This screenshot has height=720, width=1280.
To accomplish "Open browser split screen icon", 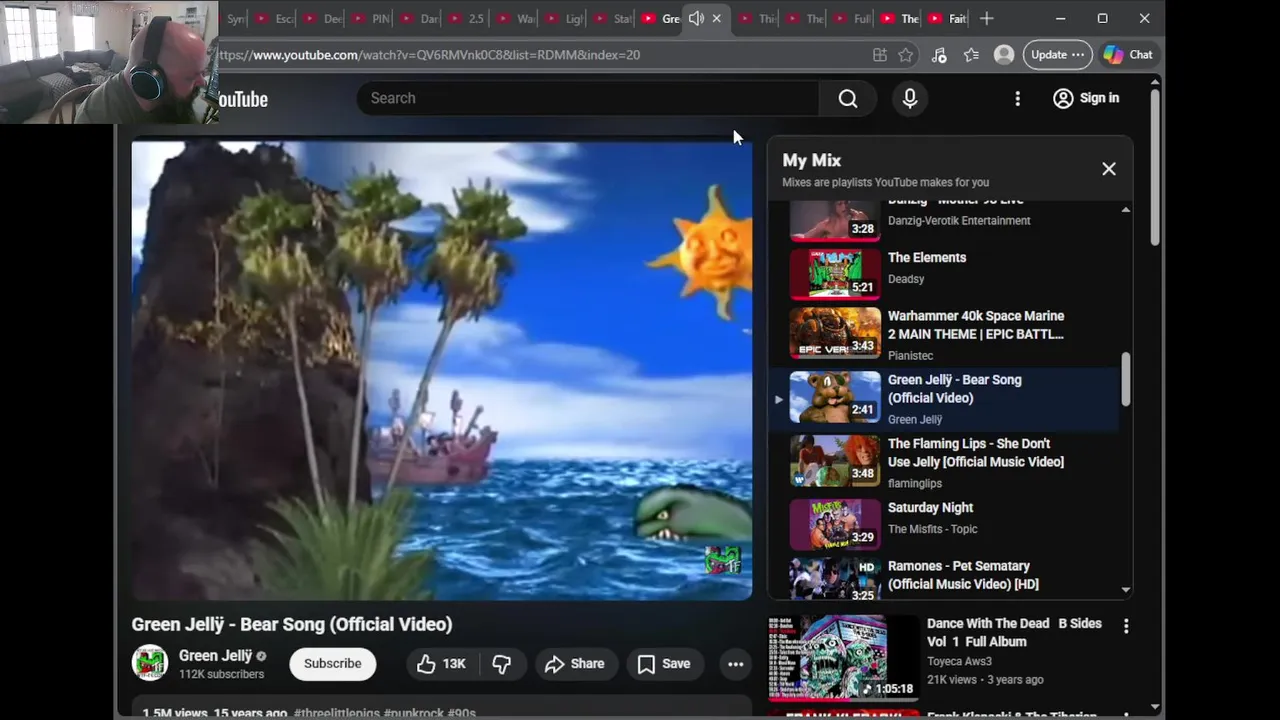I will pyautogui.click(x=880, y=55).
